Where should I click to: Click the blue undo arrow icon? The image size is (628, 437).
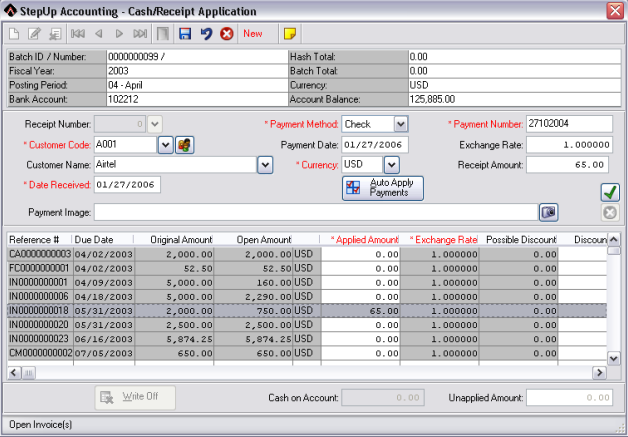[206, 34]
